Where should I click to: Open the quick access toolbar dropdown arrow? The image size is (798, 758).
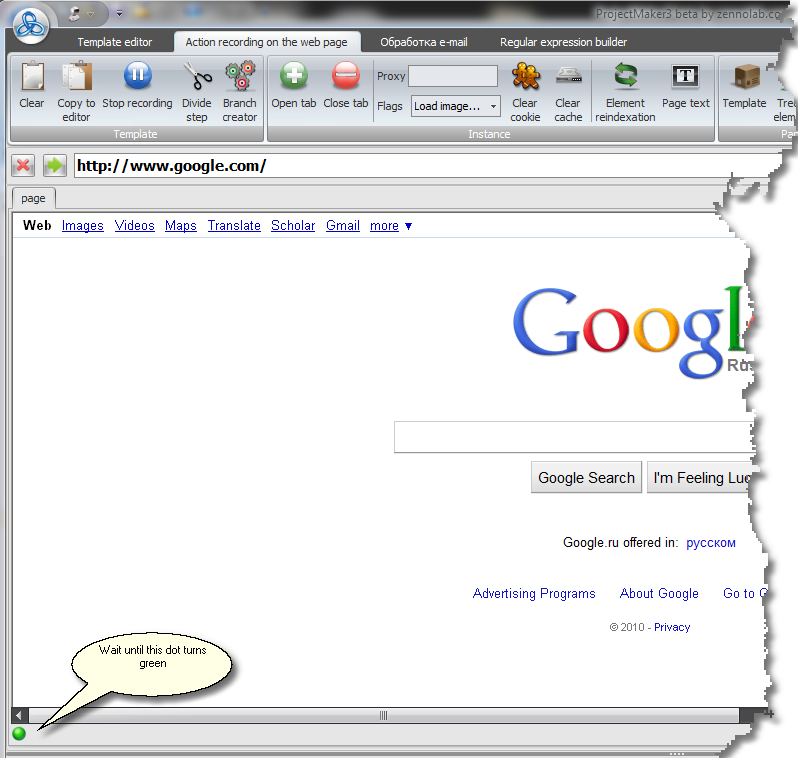tap(120, 13)
